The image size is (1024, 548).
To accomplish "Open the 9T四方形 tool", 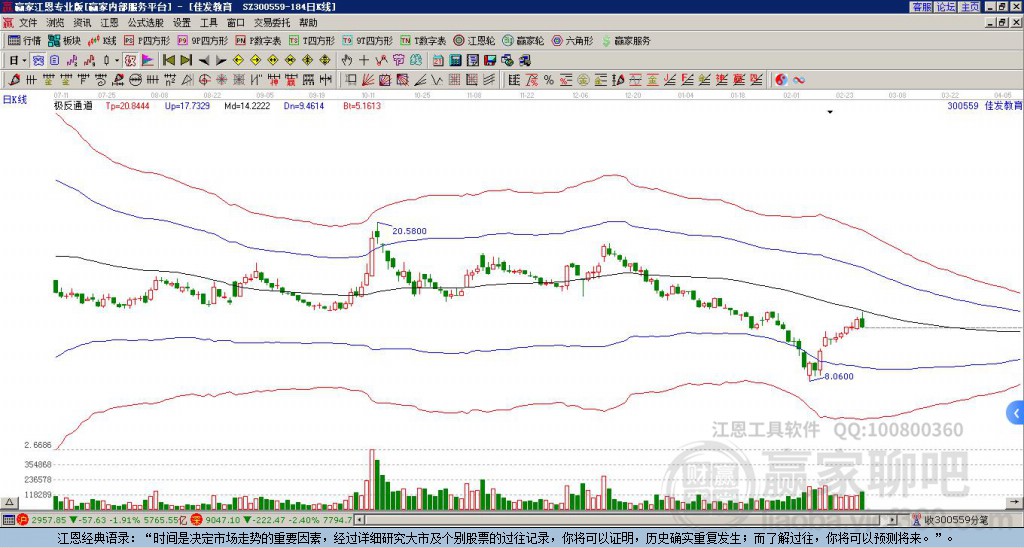I will click(x=368, y=40).
